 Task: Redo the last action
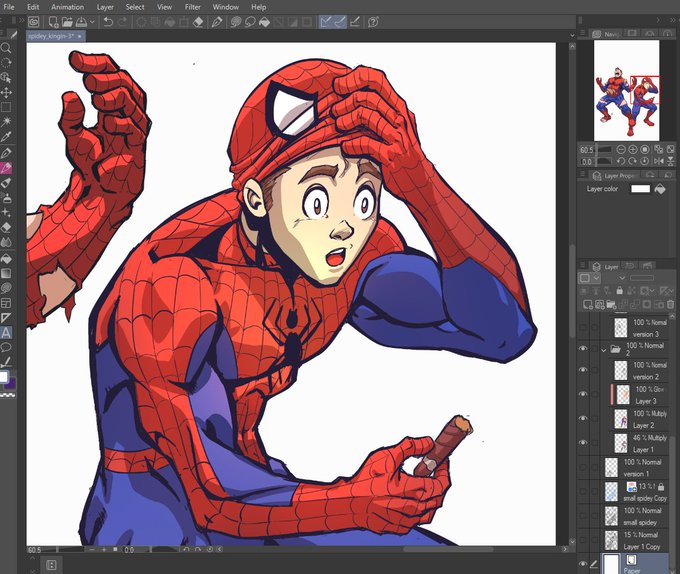coord(122,22)
